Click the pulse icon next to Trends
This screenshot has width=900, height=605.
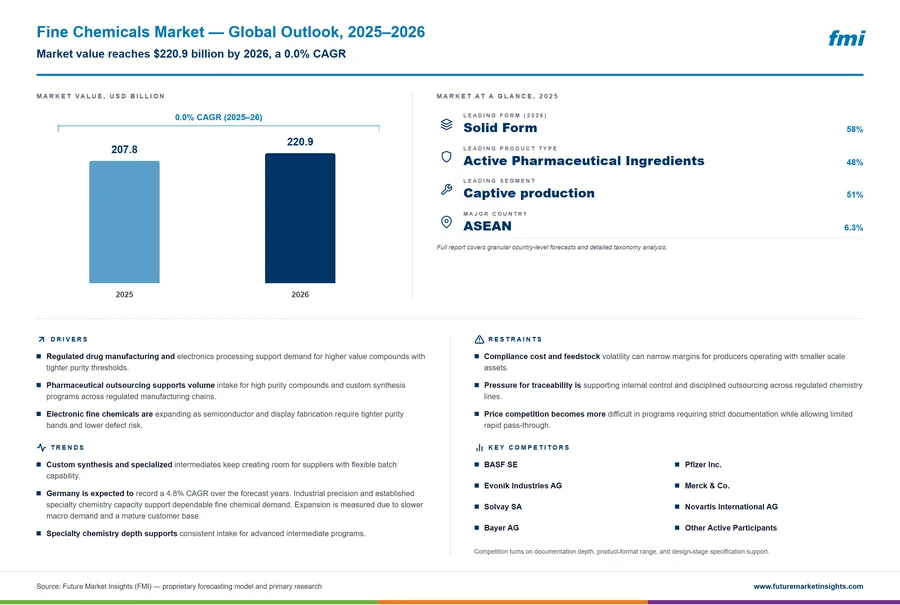41,447
